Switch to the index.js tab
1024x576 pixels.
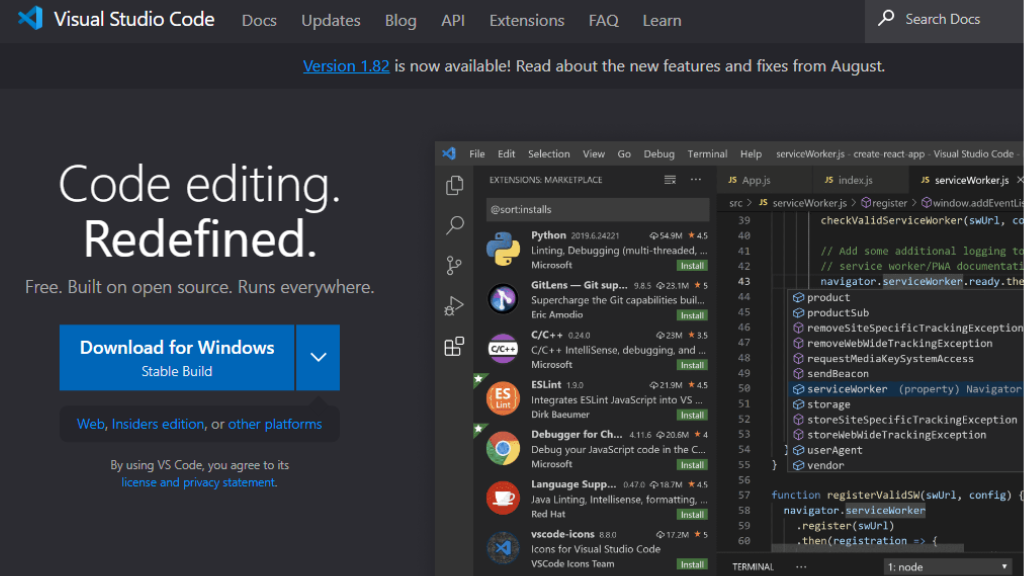pyautogui.click(x=860, y=180)
